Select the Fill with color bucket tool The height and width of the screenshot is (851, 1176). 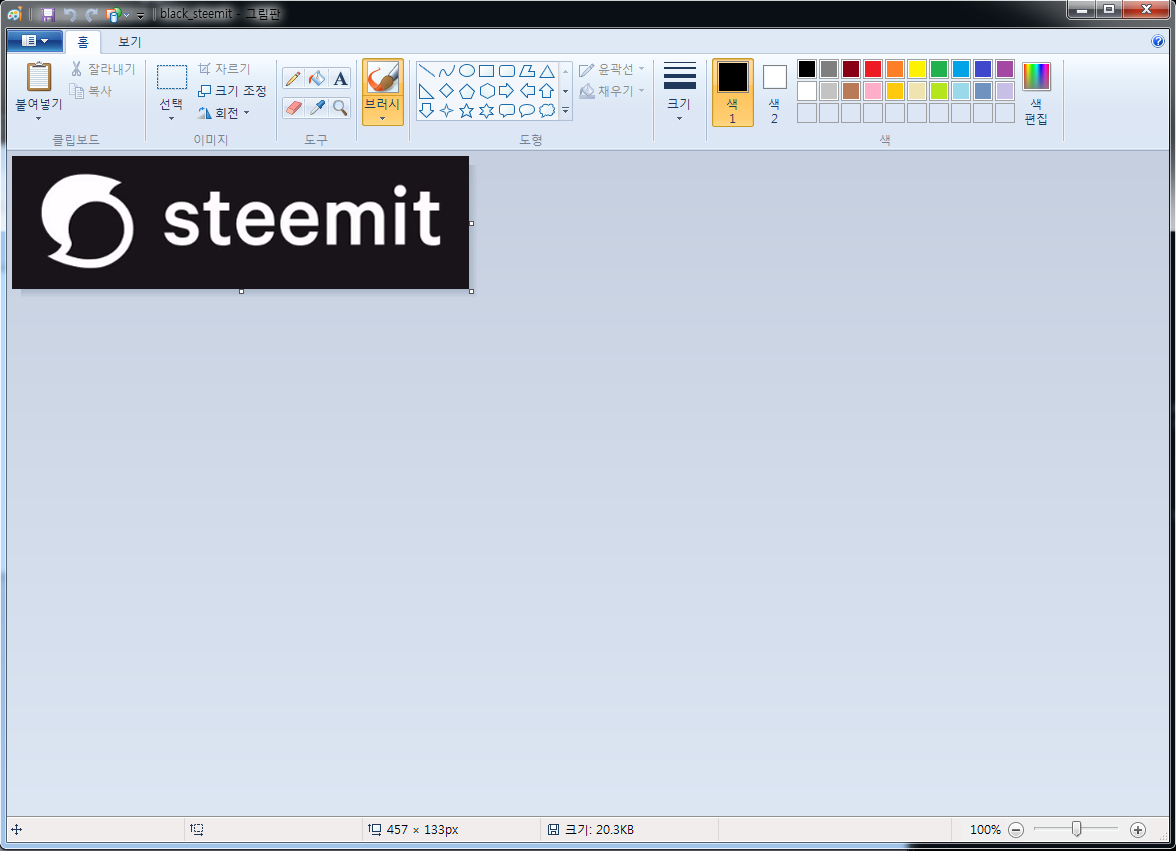pyautogui.click(x=316, y=78)
